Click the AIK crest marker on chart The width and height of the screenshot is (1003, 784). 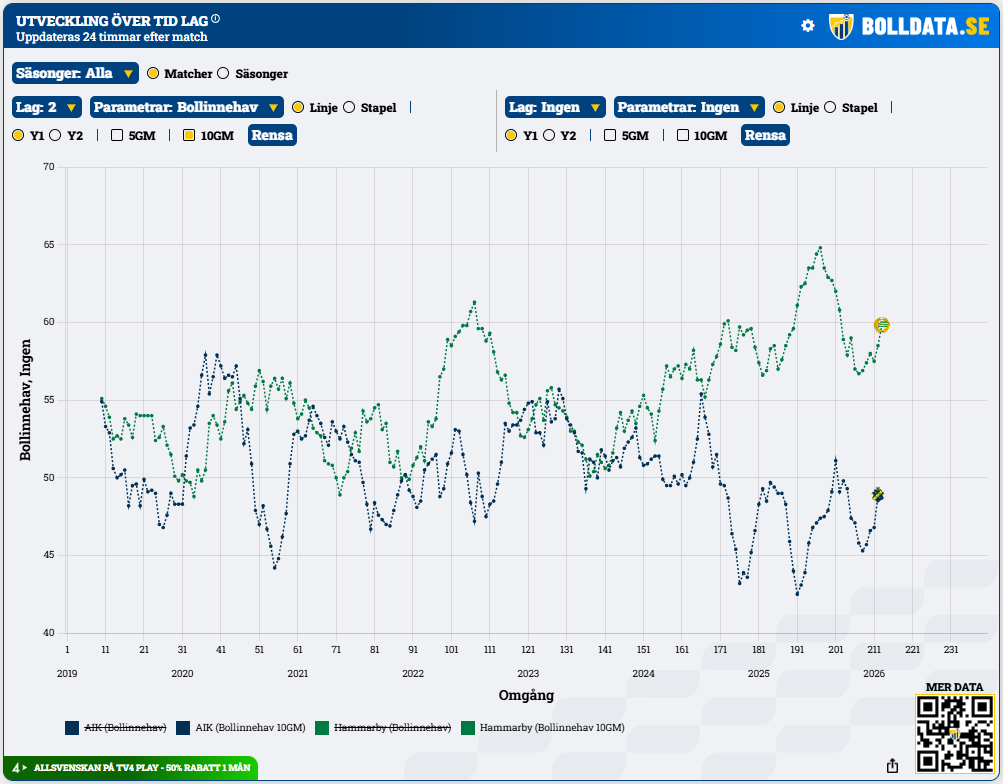pos(878,494)
